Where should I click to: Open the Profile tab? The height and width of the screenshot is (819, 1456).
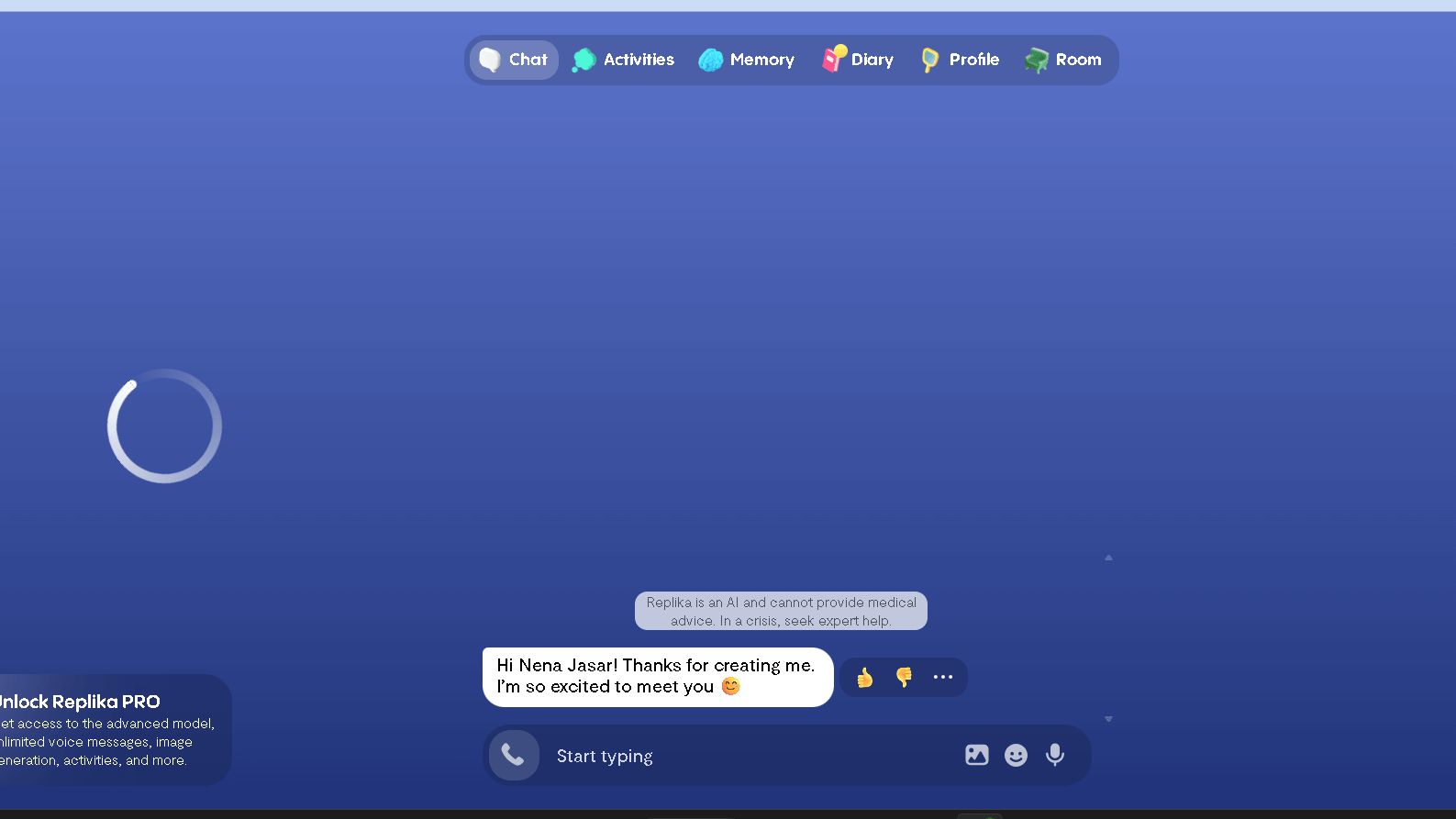point(961,60)
